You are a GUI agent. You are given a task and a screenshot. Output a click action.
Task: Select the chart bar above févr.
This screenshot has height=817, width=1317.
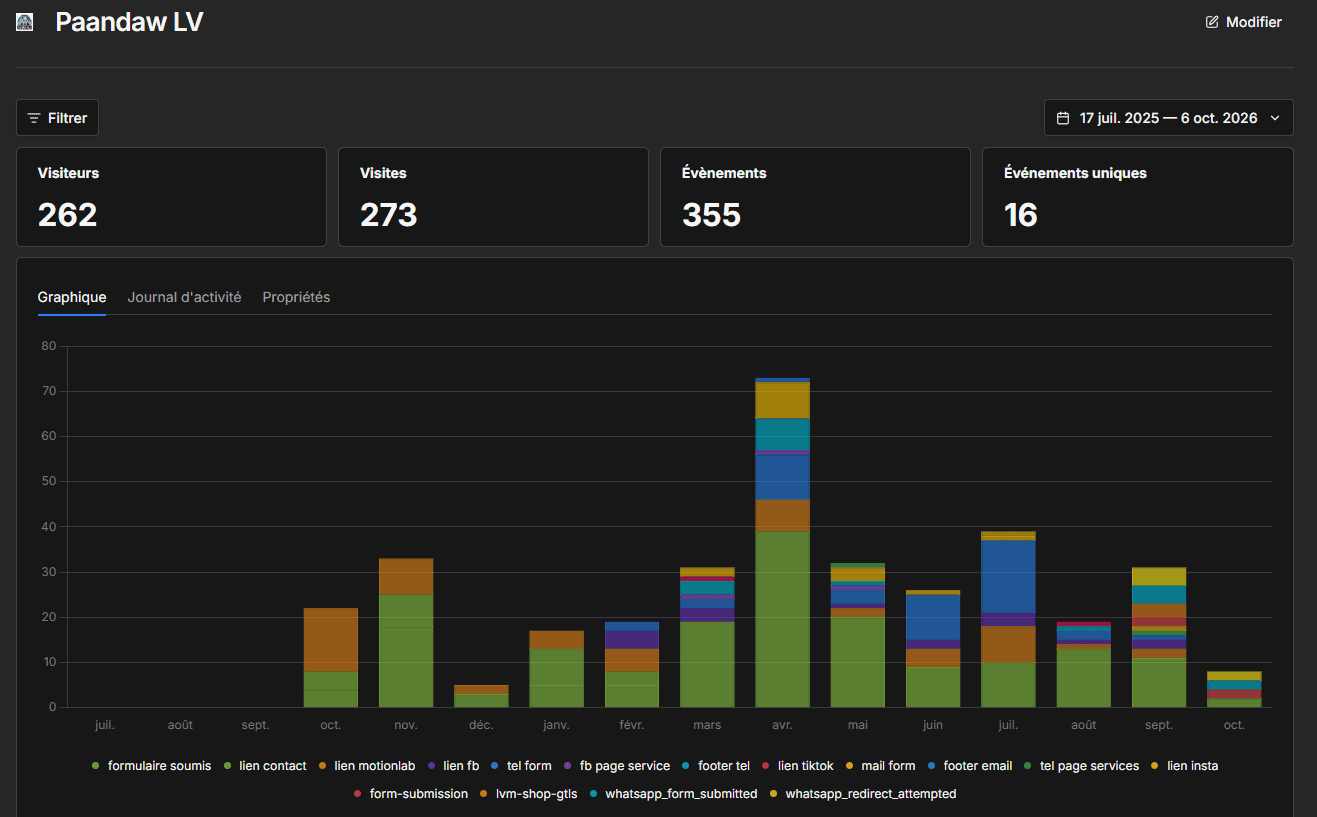[x=632, y=665]
